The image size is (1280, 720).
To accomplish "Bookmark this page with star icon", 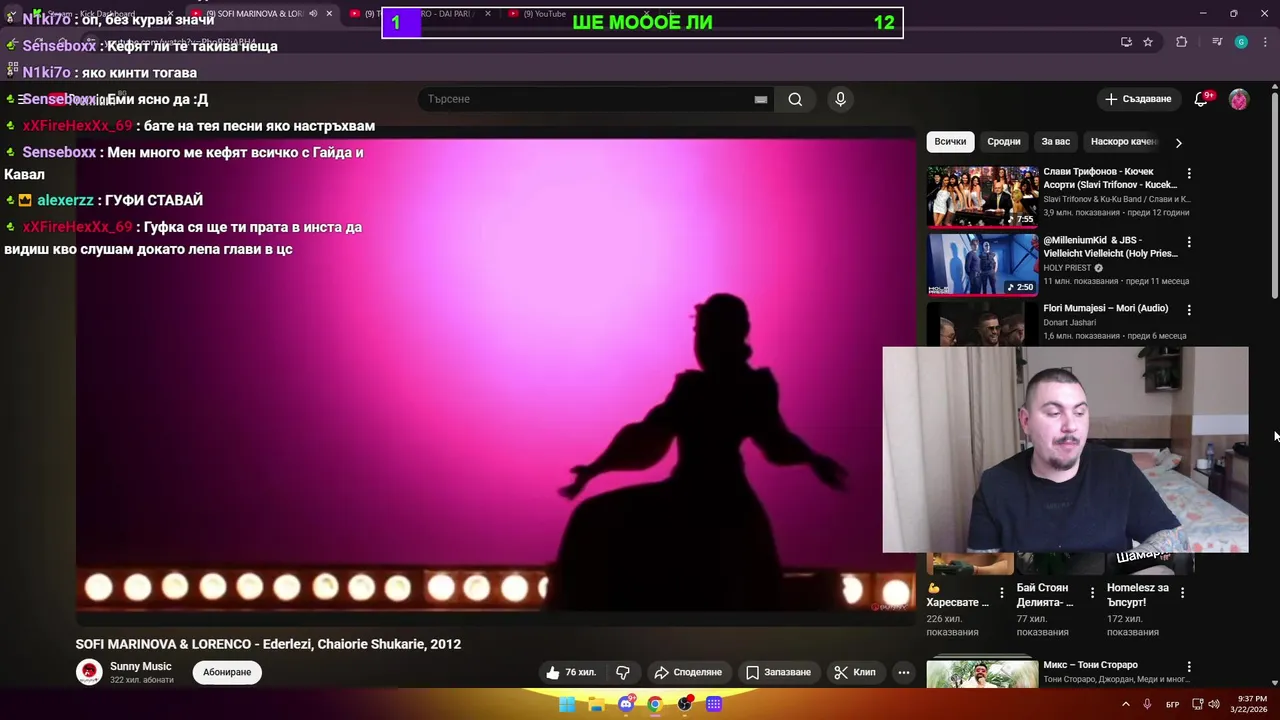I will (1148, 42).
